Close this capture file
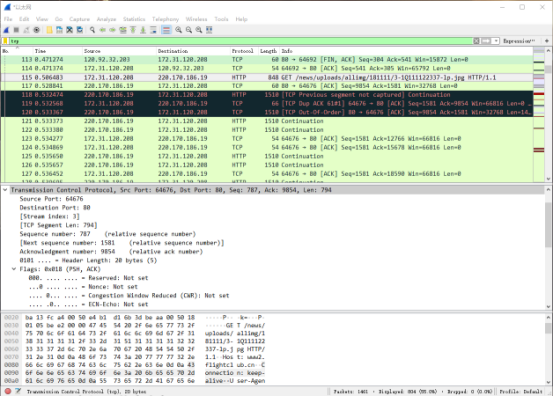This screenshot has height=397, width=553. click(x=70, y=30)
